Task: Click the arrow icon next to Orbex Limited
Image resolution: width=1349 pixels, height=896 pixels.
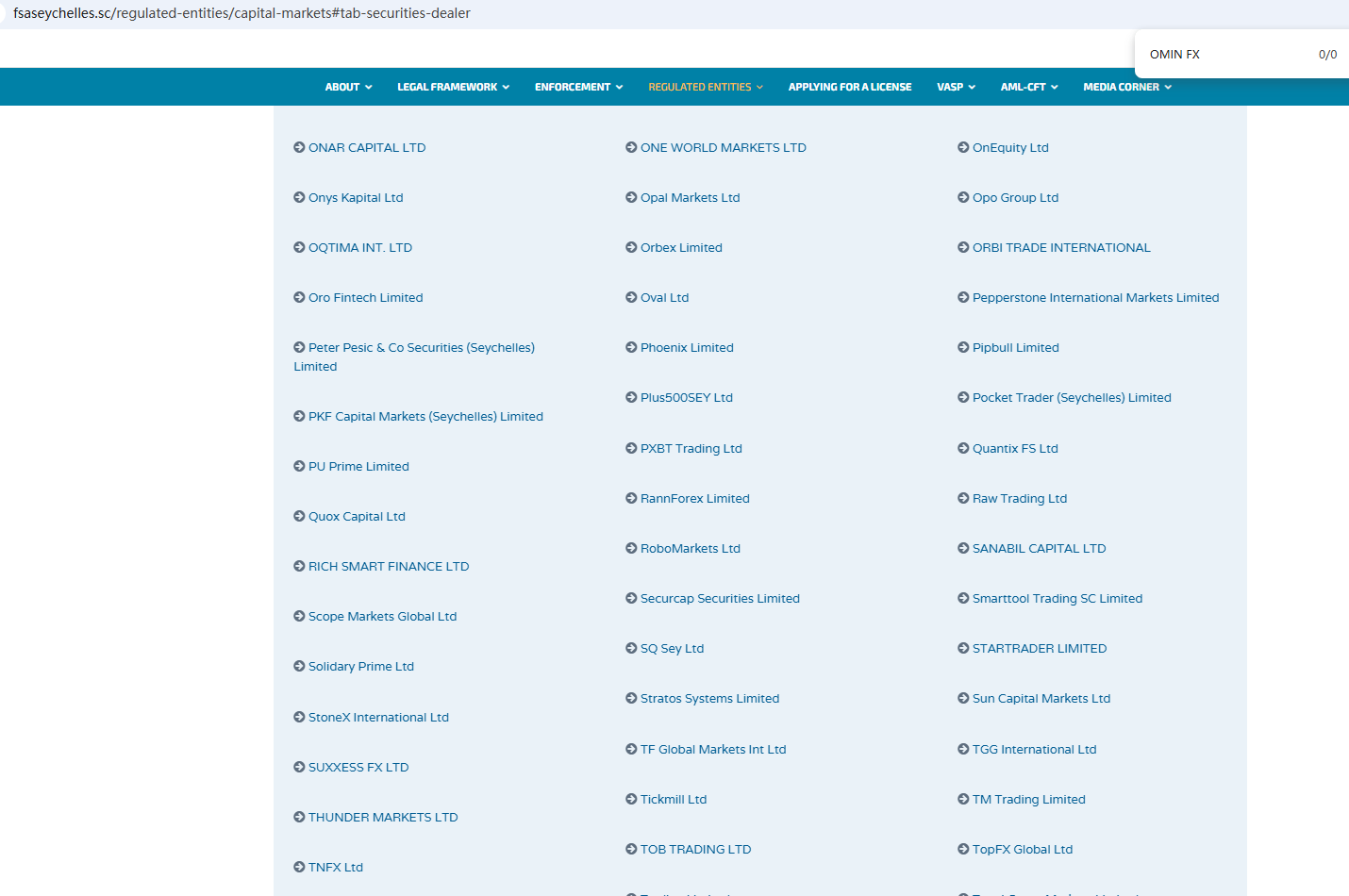Action: coord(631,247)
